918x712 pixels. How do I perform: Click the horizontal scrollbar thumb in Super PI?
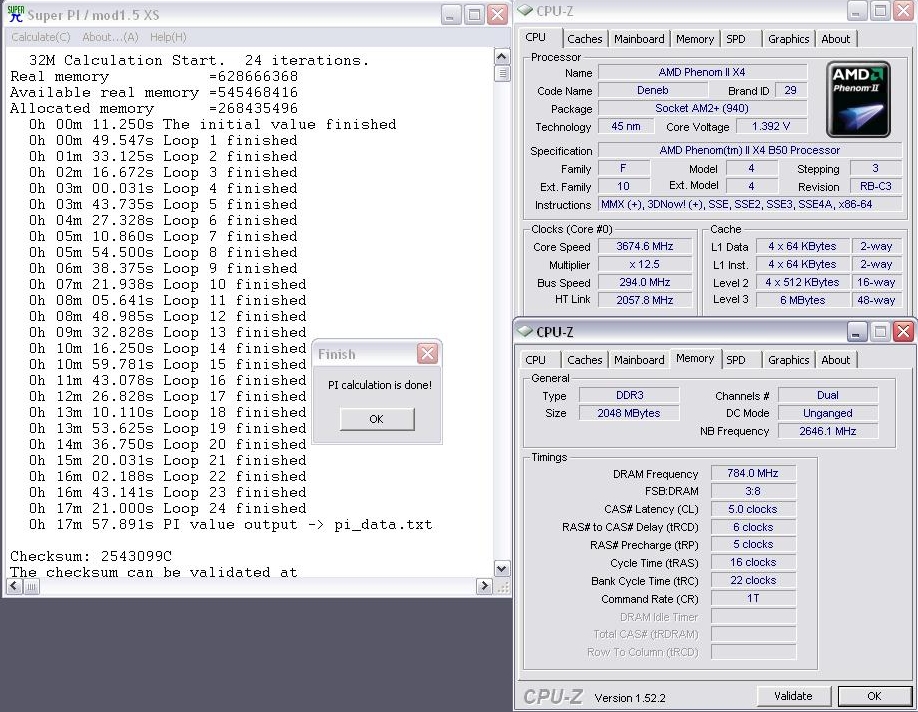(32, 586)
